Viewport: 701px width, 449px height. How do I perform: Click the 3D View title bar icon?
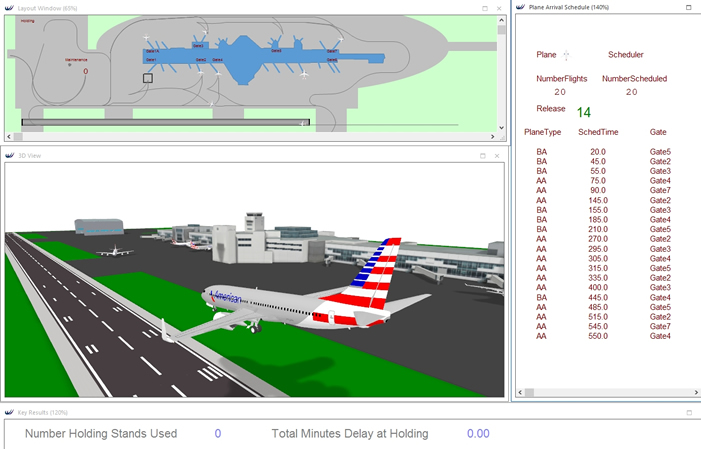[x=10, y=156]
